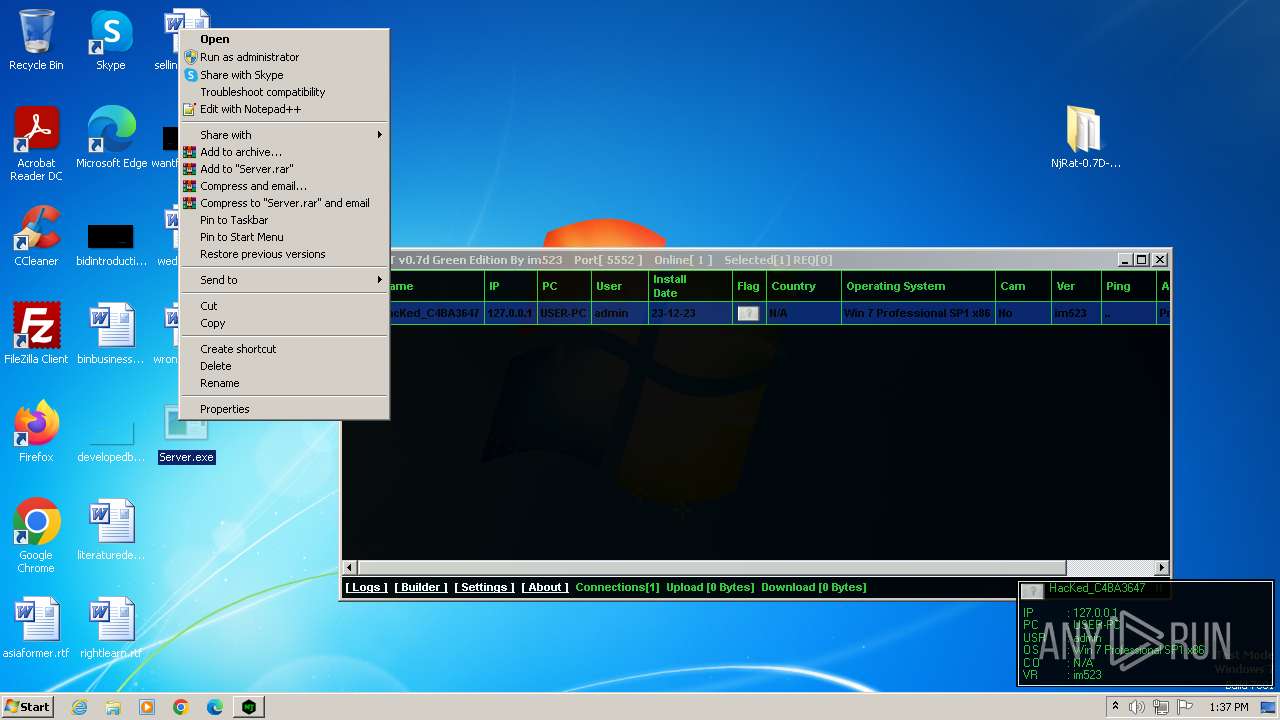Open Windows Media Player taskbar icon
1280x720 pixels.
147,707
